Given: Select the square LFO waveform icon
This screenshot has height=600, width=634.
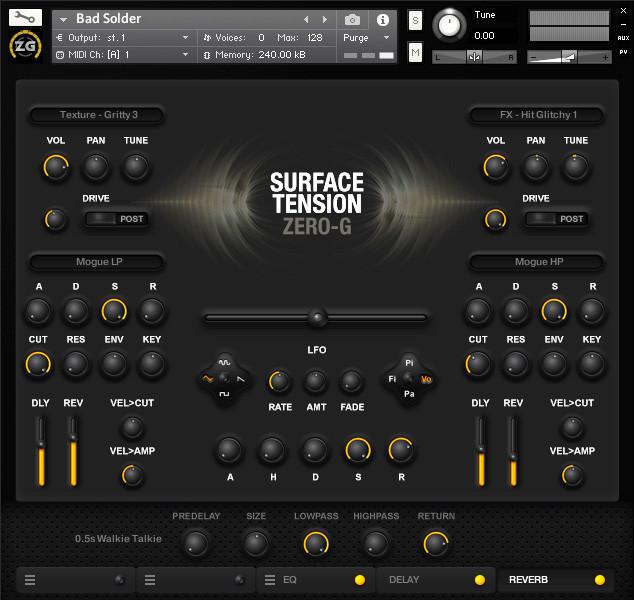Looking at the screenshot, I should (224, 394).
